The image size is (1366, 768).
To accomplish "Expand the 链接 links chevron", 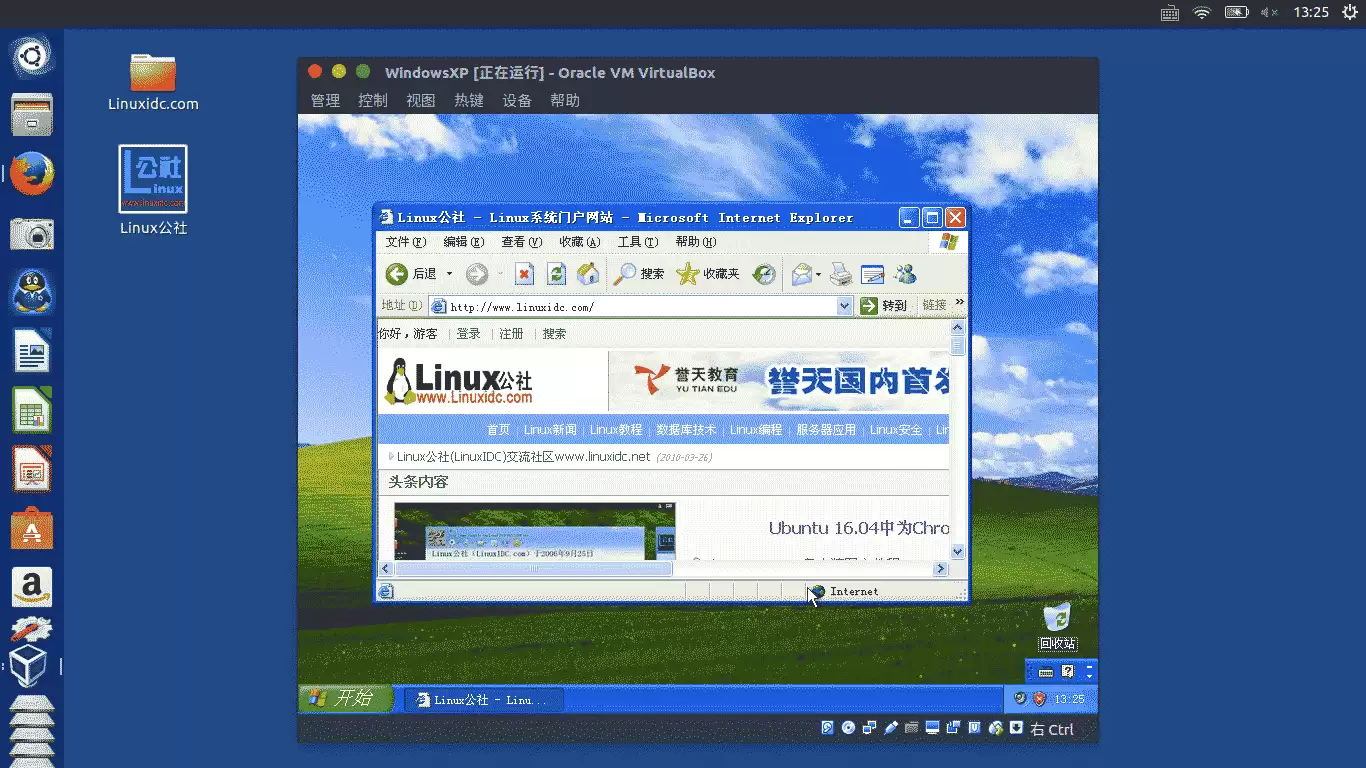I will coord(958,303).
